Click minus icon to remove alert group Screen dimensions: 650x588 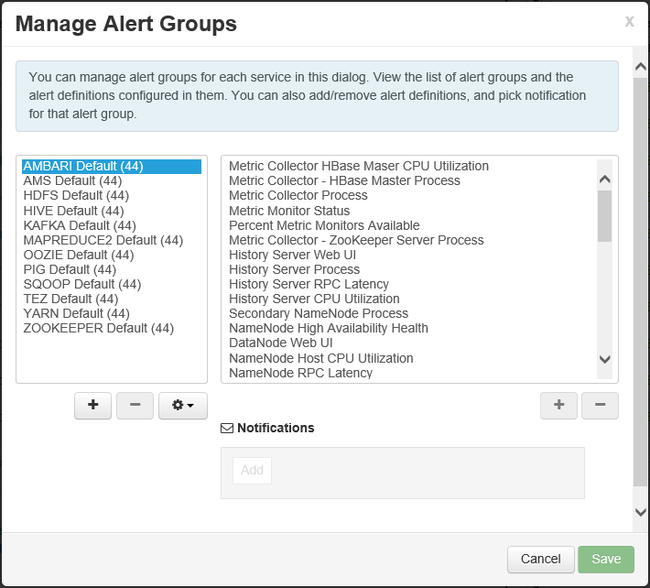pos(135,405)
